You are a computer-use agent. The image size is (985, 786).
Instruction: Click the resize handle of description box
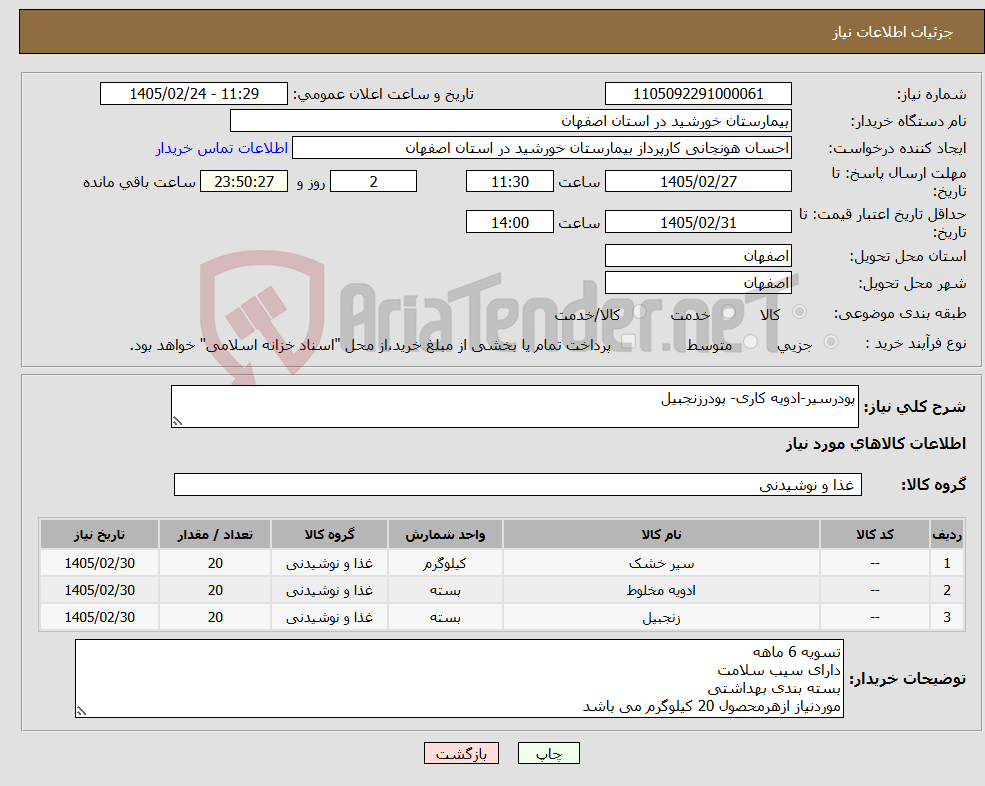pyautogui.click(x=177, y=422)
